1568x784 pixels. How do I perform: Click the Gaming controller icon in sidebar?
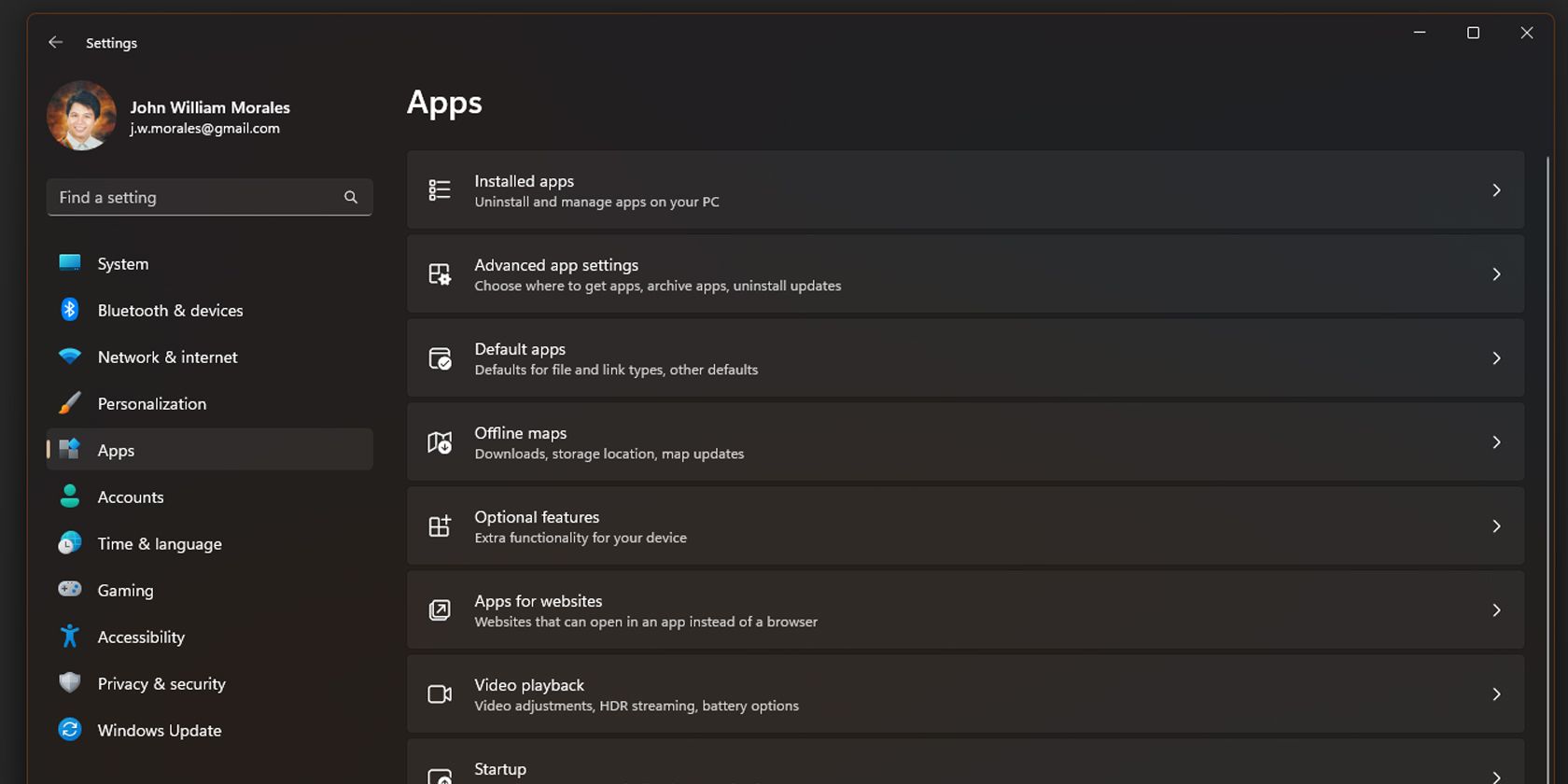[x=69, y=590]
